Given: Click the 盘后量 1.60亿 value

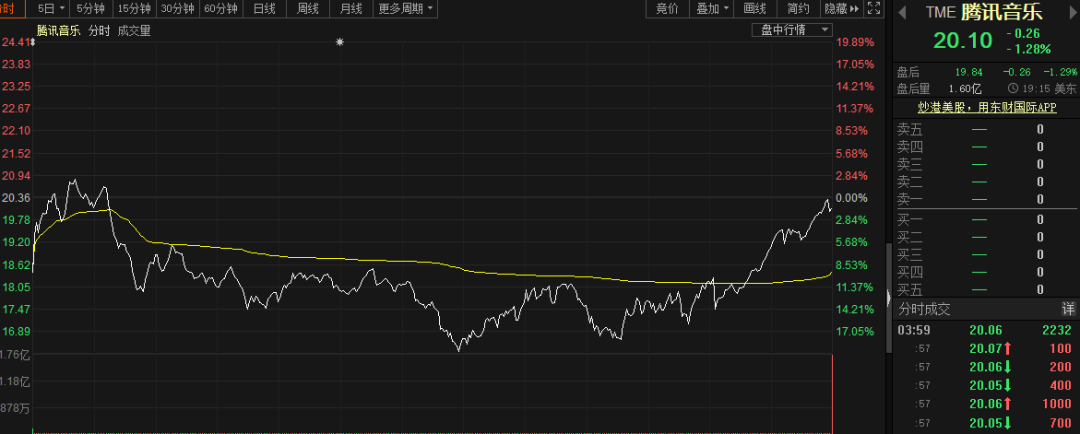Looking at the screenshot, I should [965, 88].
